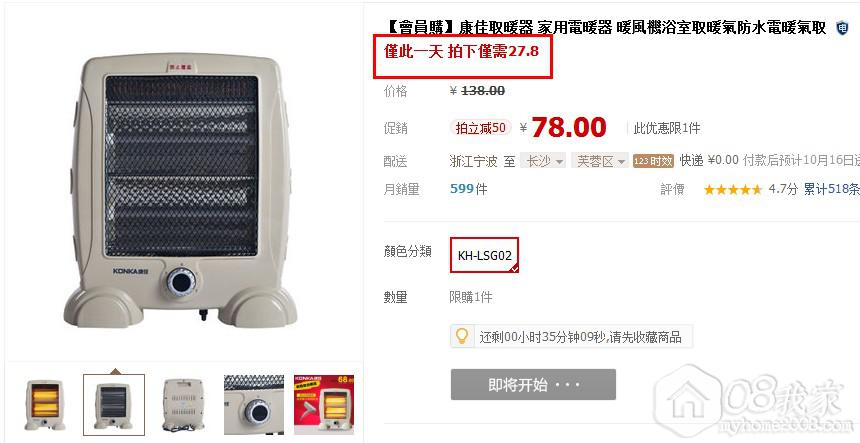Click the main heater product image
860x443 pixels.
(x=181, y=189)
